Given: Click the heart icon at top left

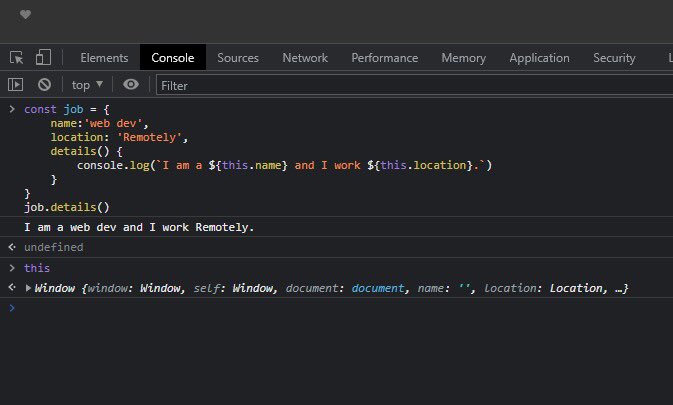Looking at the screenshot, I should 25,15.
